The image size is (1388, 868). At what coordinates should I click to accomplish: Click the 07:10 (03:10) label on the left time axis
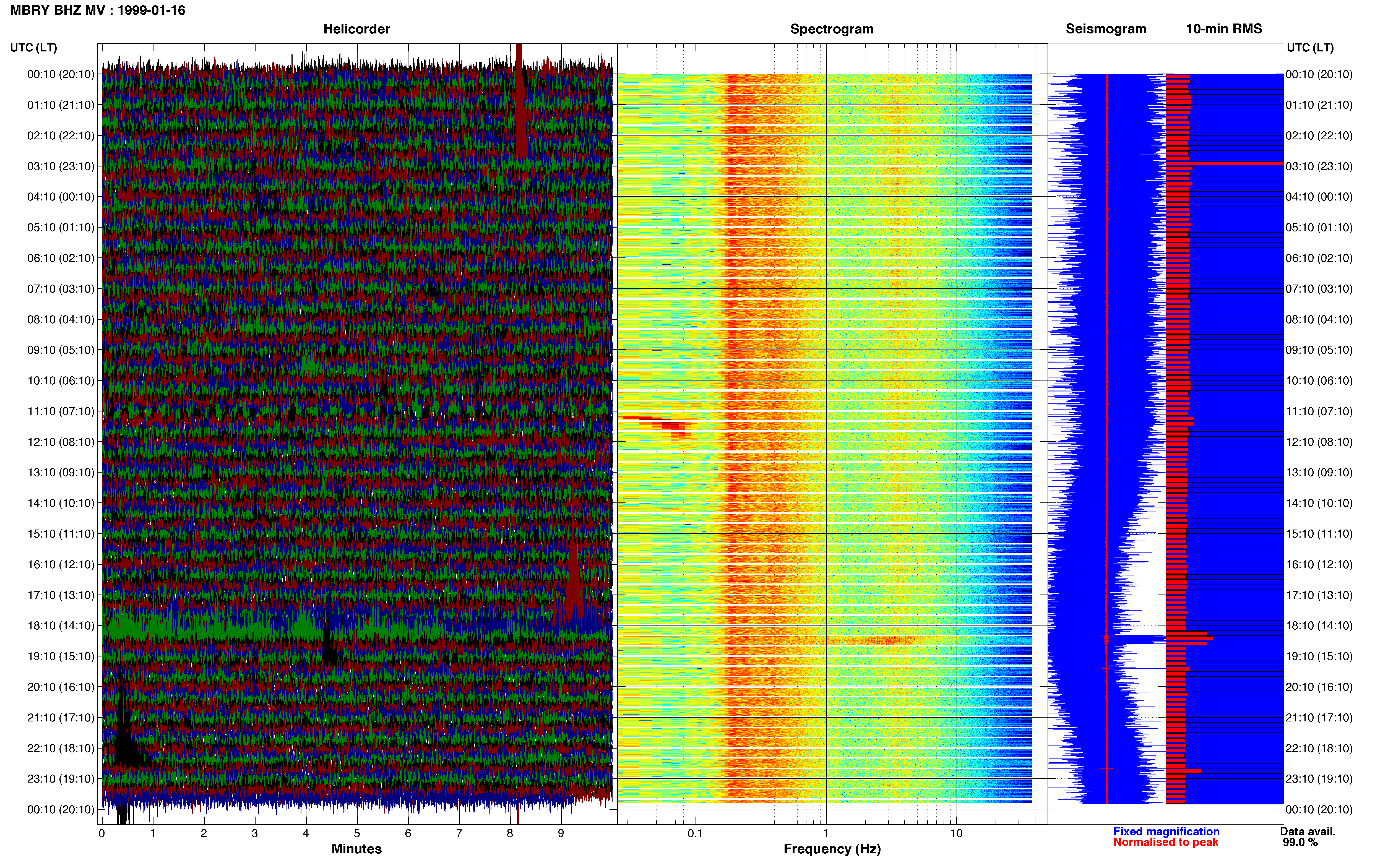[61, 289]
